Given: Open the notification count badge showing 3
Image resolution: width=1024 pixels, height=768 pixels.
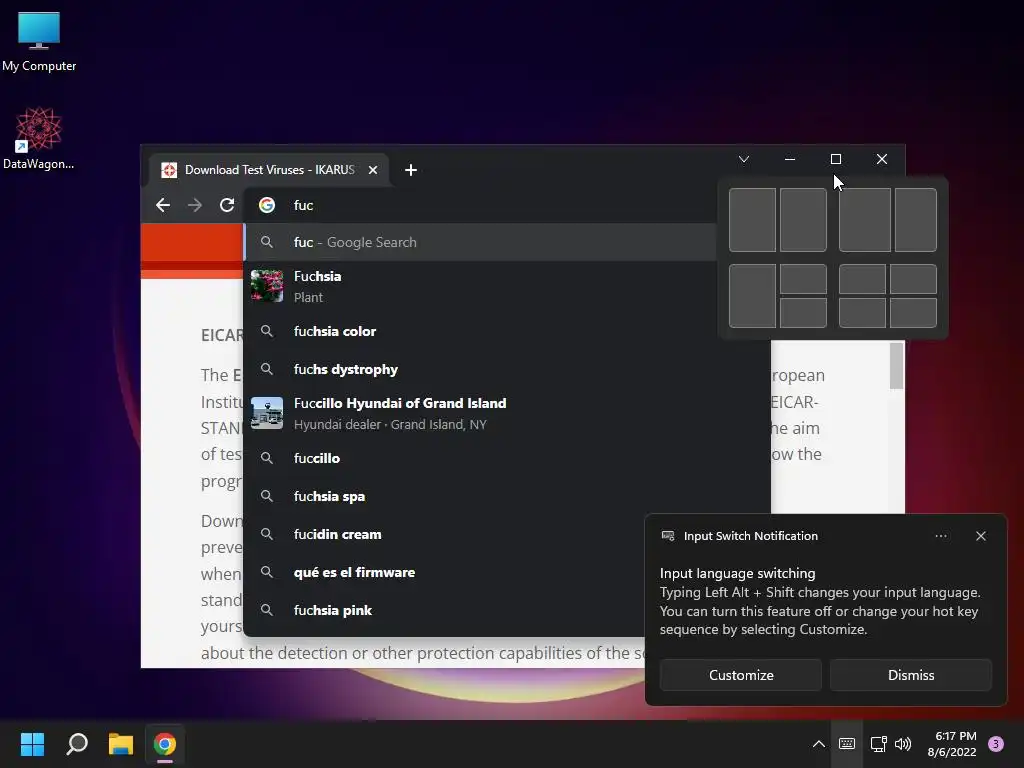Looking at the screenshot, I should 996,744.
